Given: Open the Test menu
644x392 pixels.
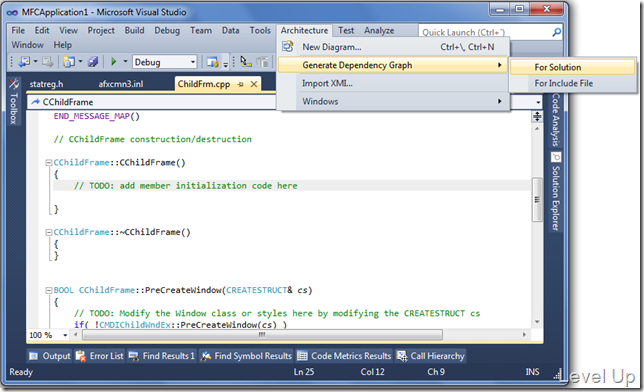Looking at the screenshot, I should coord(346,30).
